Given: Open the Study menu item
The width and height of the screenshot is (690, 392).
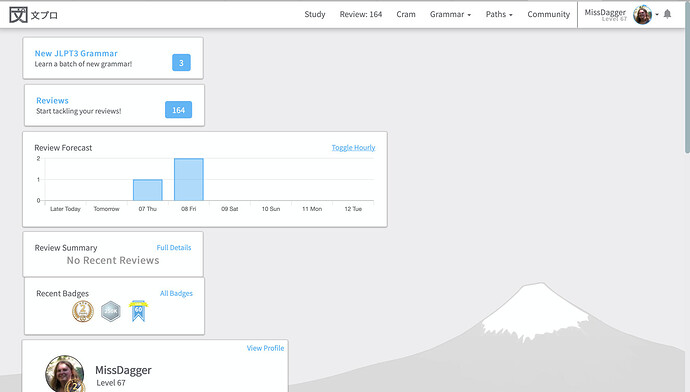Looking at the screenshot, I should 315,15.
